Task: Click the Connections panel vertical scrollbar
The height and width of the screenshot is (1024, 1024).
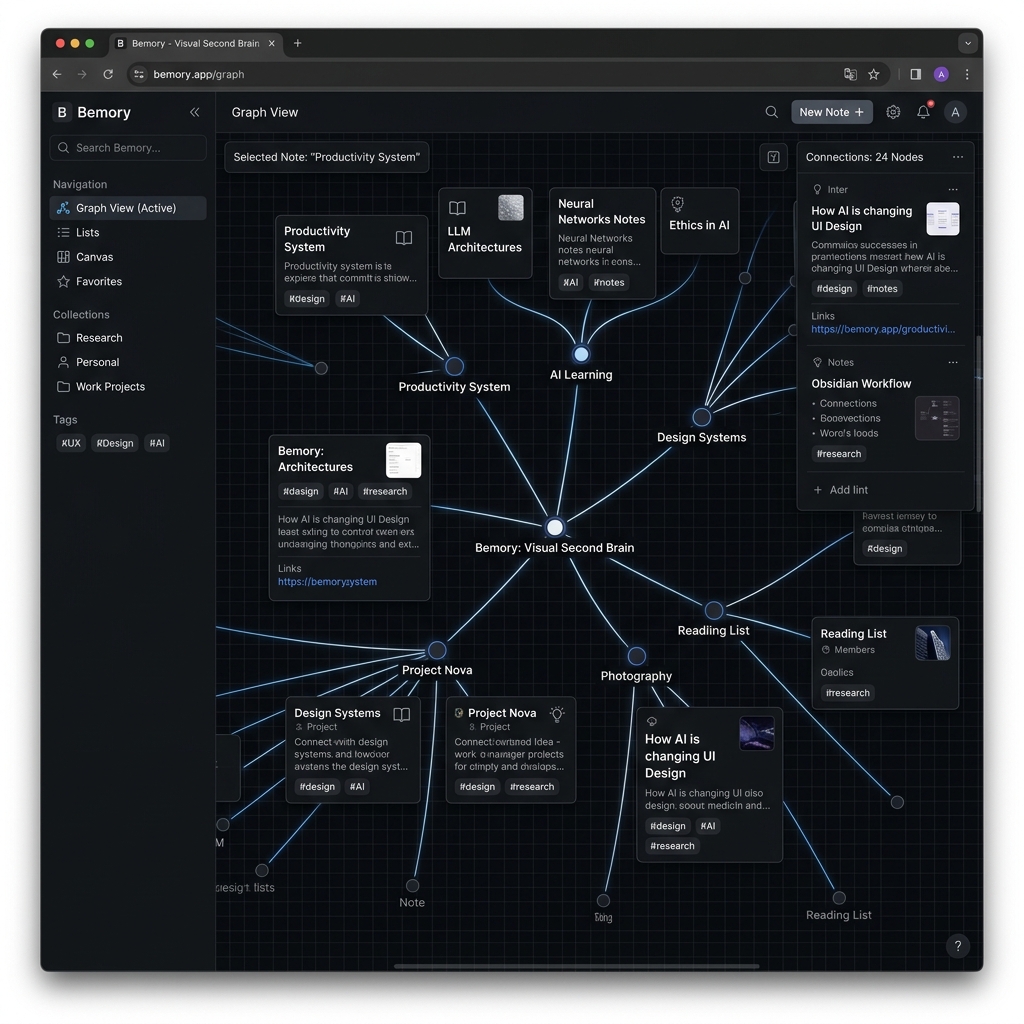Action: [x=978, y=423]
